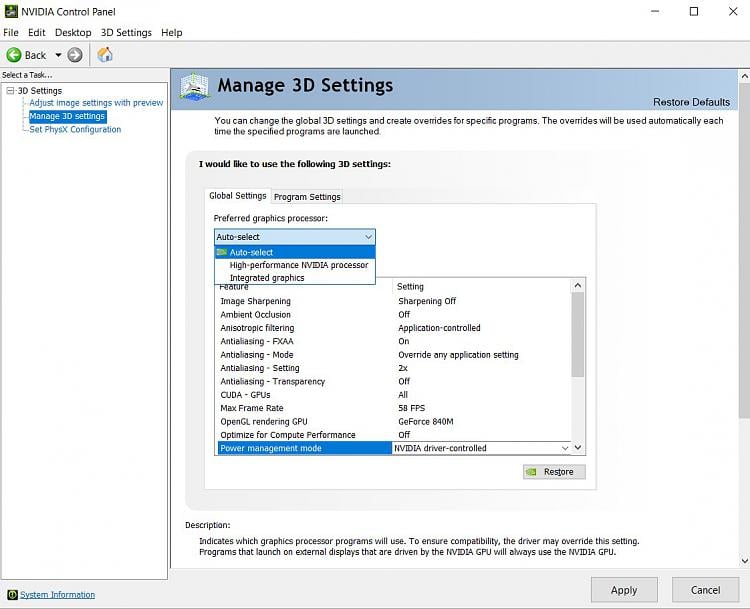750x609 pixels.
Task: Minimize the NVIDIA Control Panel window
Action: pyautogui.click(x=655, y=11)
